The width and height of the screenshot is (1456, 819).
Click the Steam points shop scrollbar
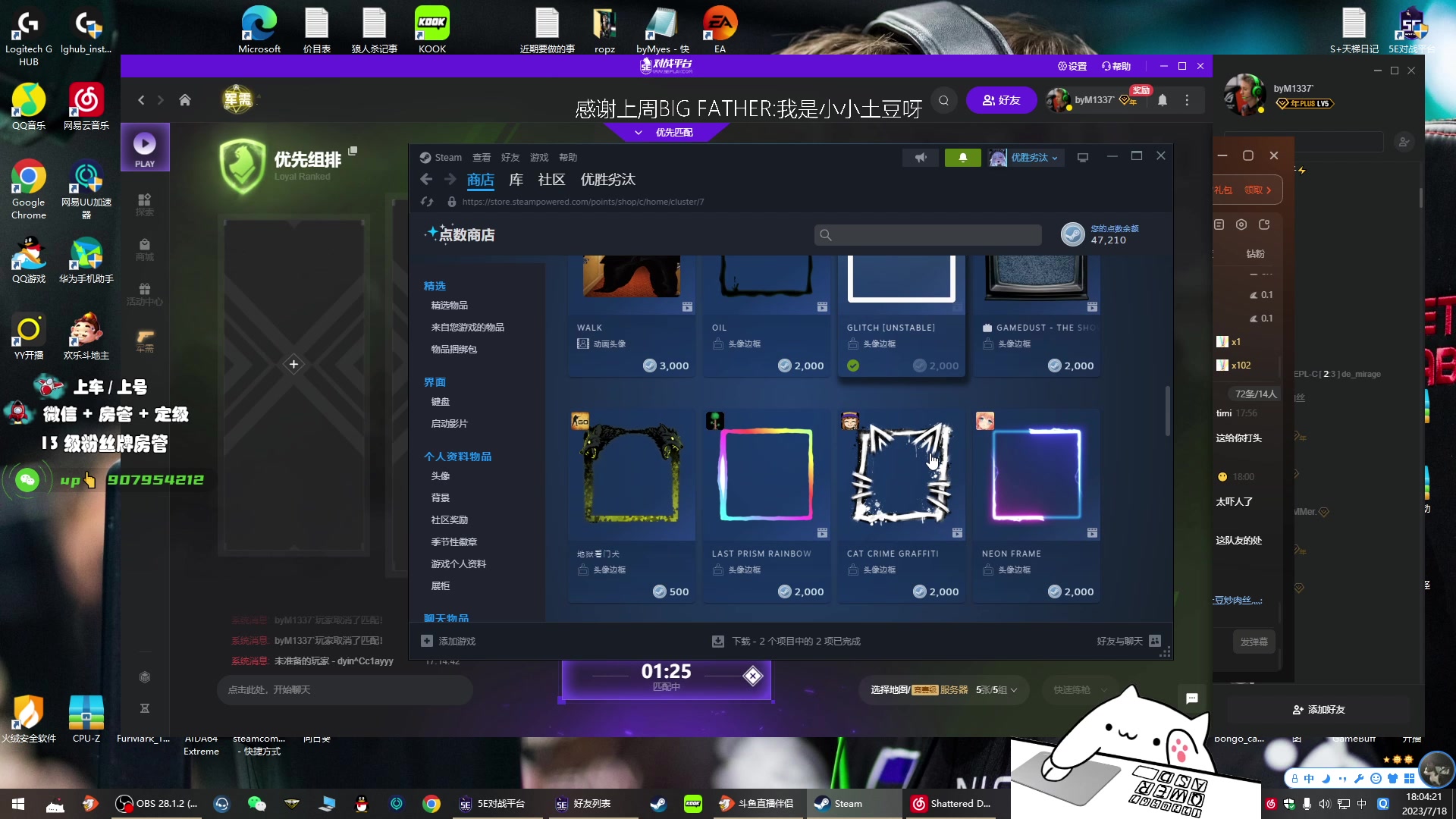(1168, 411)
